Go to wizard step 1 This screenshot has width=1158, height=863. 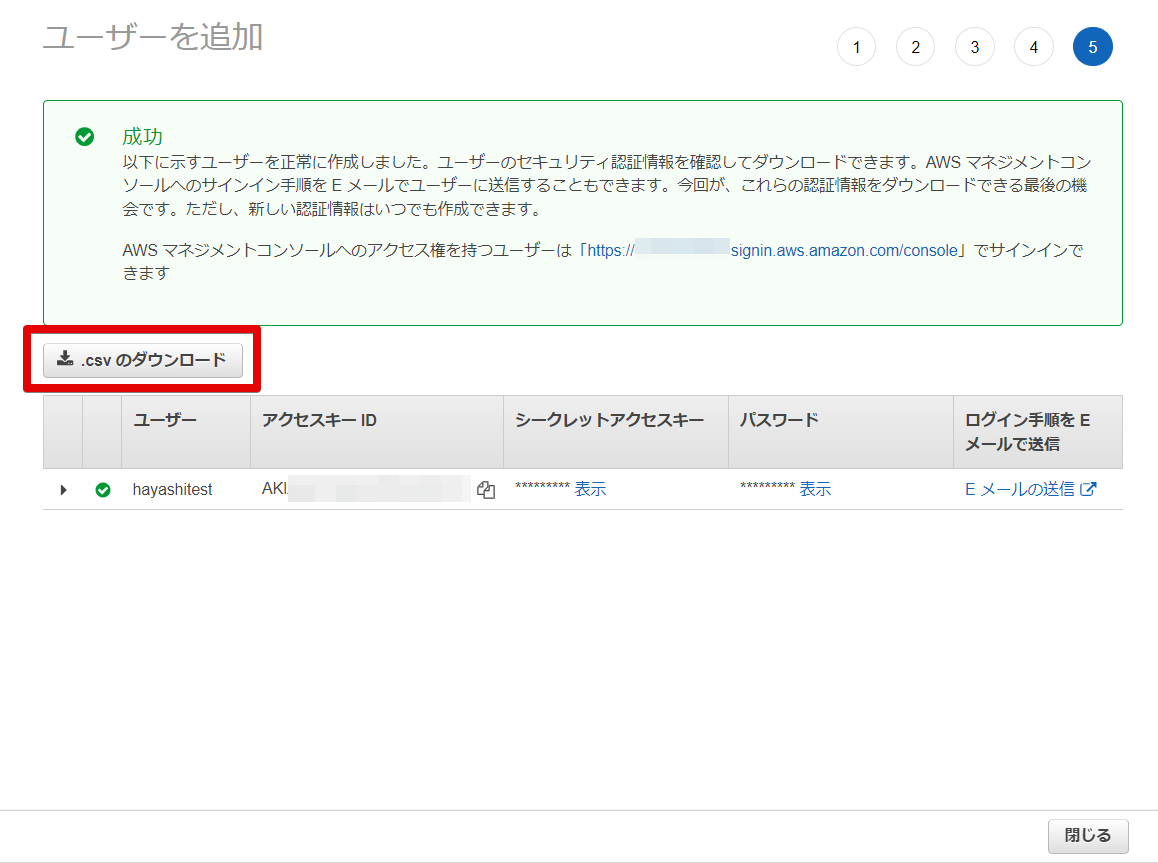pyautogui.click(x=856, y=47)
